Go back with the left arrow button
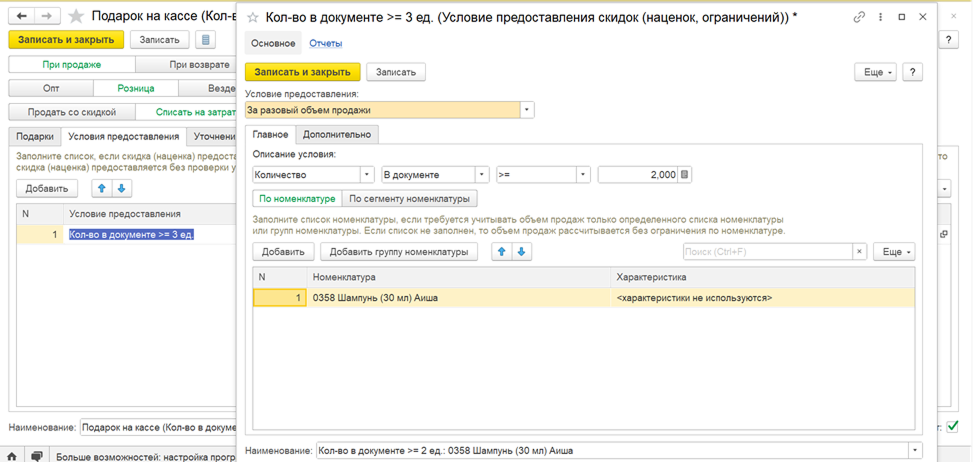The width and height of the screenshot is (974, 462). point(20,16)
